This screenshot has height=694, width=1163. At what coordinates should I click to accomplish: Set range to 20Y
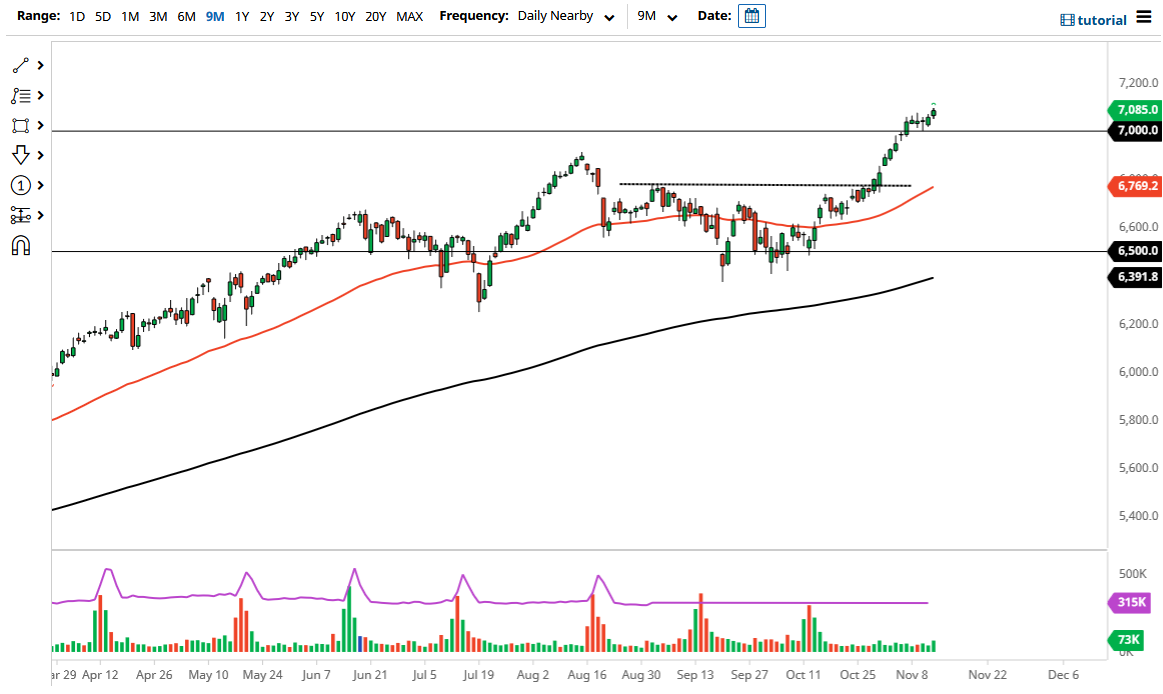(x=375, y=16)
